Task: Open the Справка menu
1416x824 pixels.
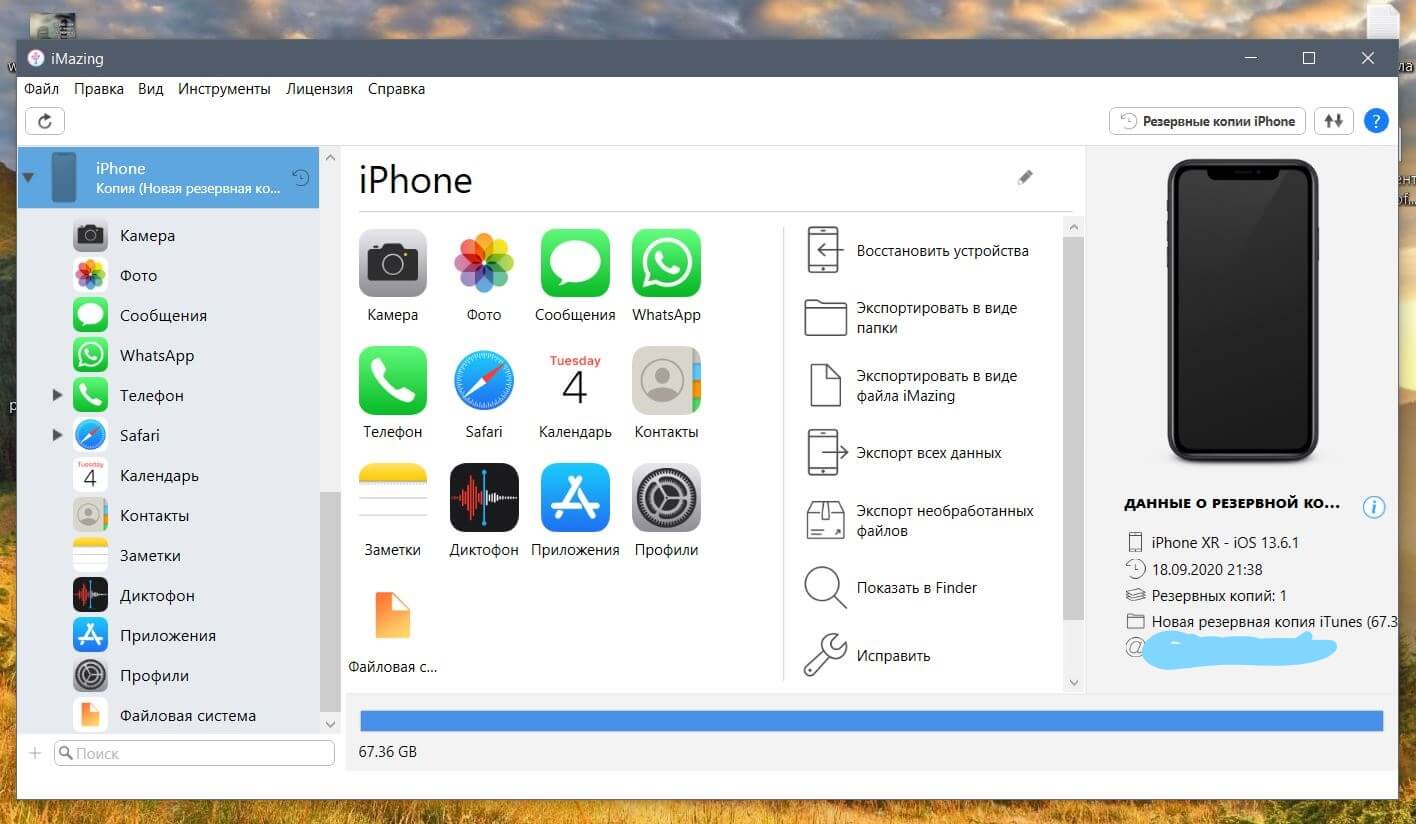Action: pos(396,89)
